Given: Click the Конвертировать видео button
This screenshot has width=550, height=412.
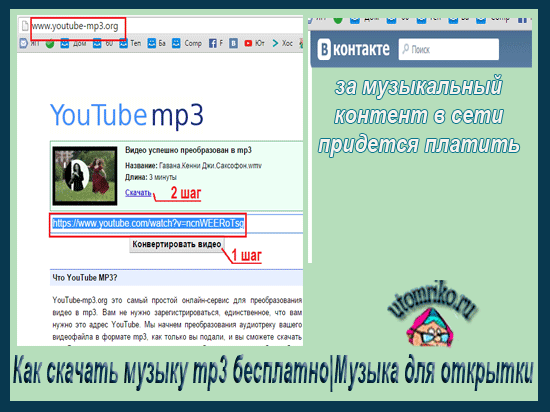Looking at the screenshot, I should pos(177,244).
